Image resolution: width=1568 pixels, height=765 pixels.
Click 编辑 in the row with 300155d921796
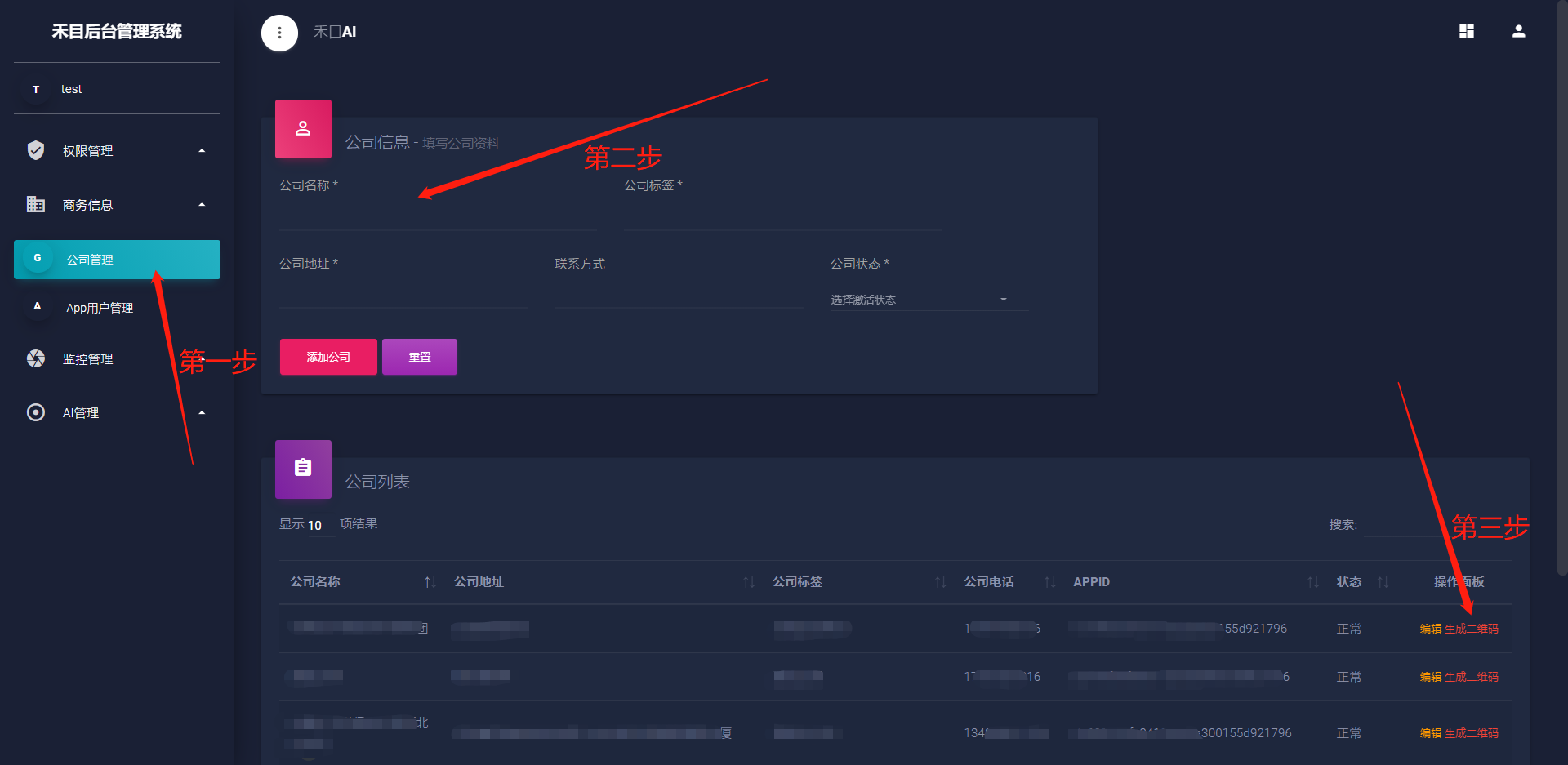pos(1430,733)
